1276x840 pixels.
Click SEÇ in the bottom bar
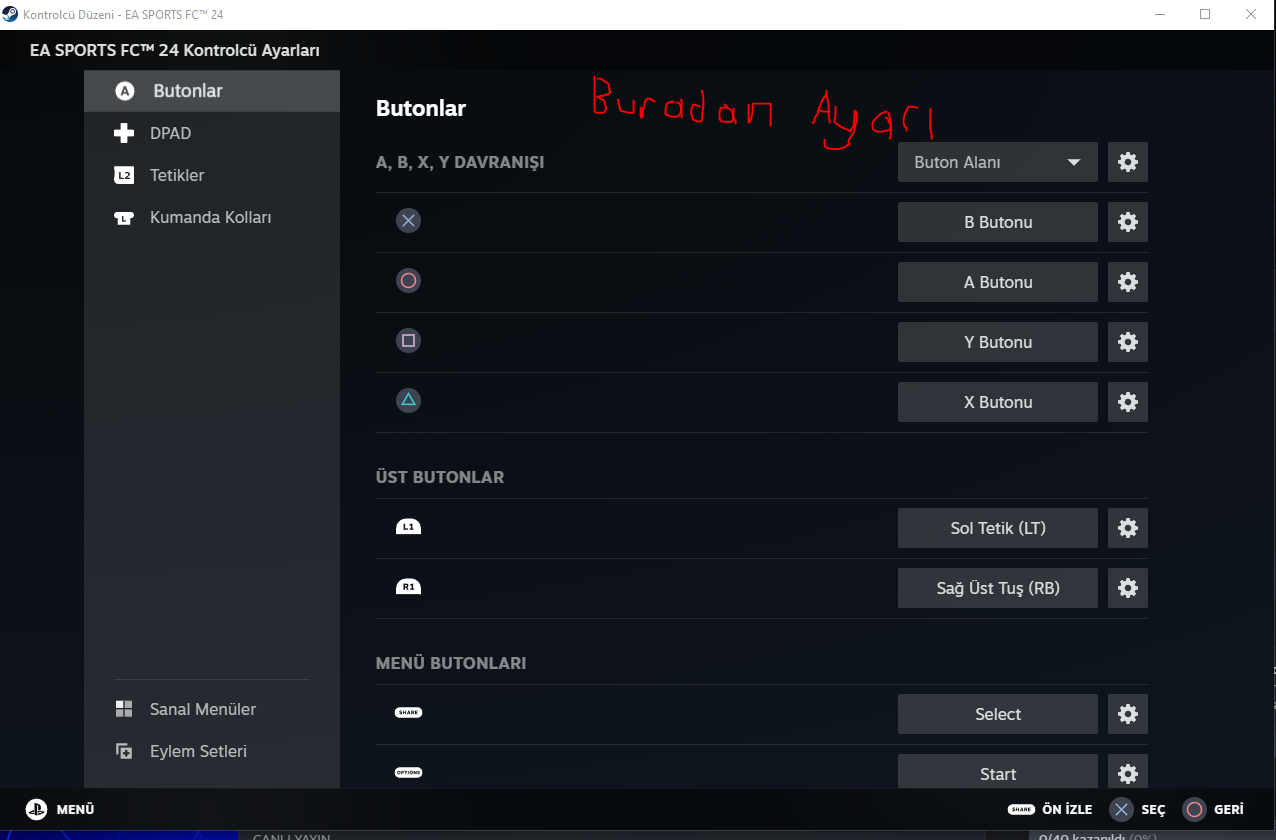(x=1153, y=810)
